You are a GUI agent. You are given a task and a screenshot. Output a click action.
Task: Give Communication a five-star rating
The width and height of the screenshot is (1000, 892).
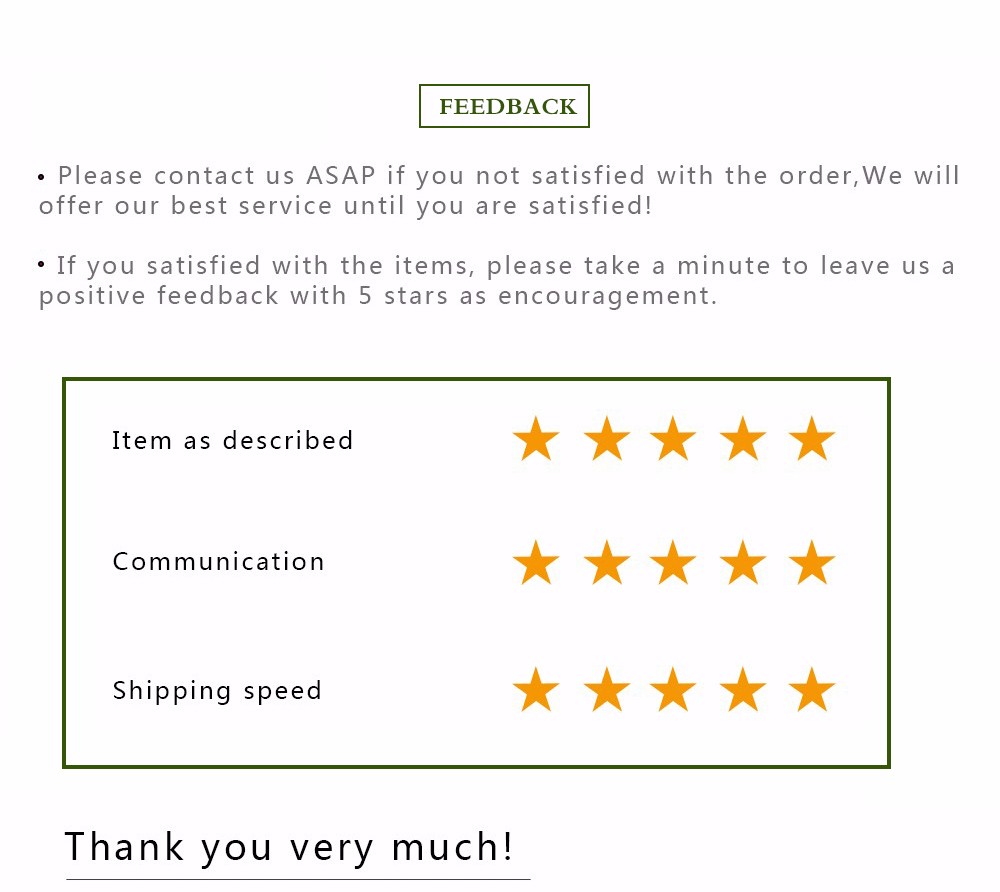click(811, 564)
